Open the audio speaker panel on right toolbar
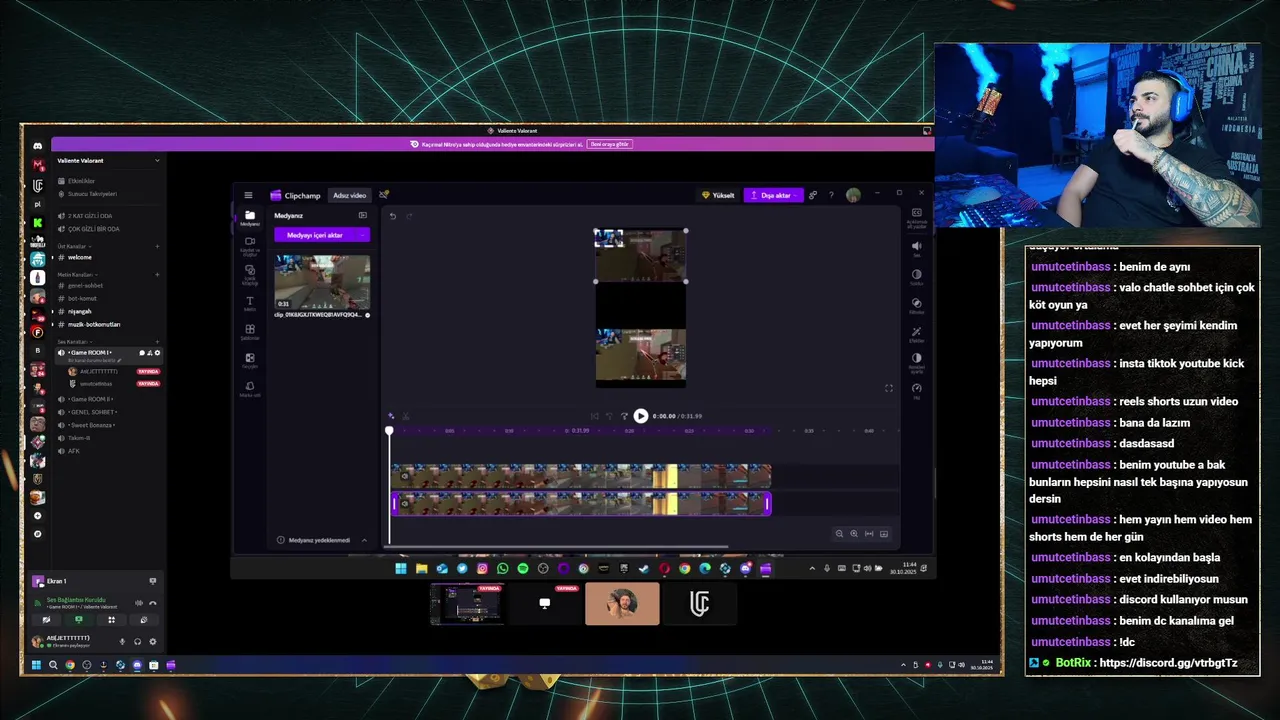The width and height of the screenshot is (1280, 720). point(916,248)
